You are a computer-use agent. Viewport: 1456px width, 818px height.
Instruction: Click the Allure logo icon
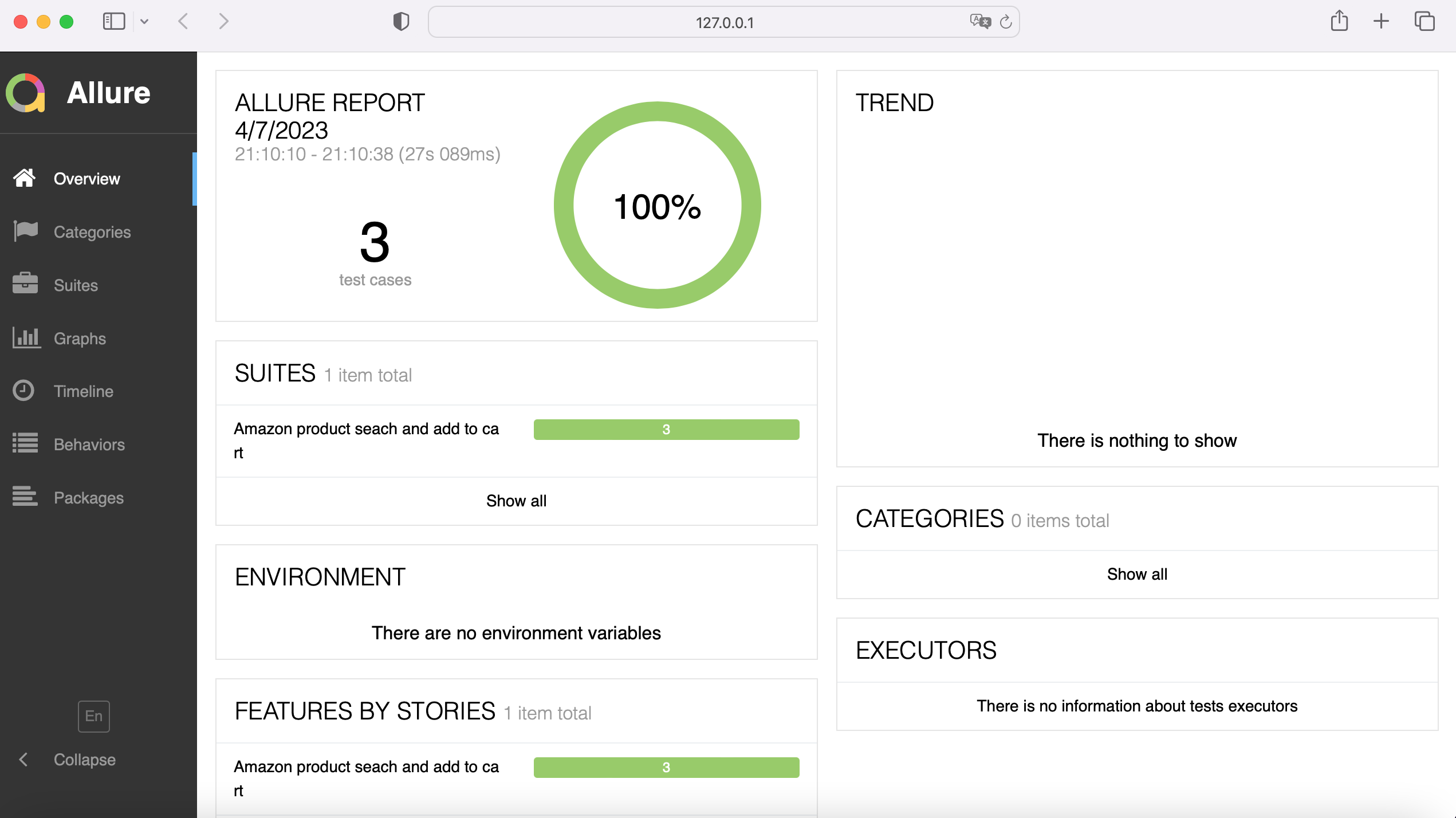pyautogui.click(x=25, y=93)
